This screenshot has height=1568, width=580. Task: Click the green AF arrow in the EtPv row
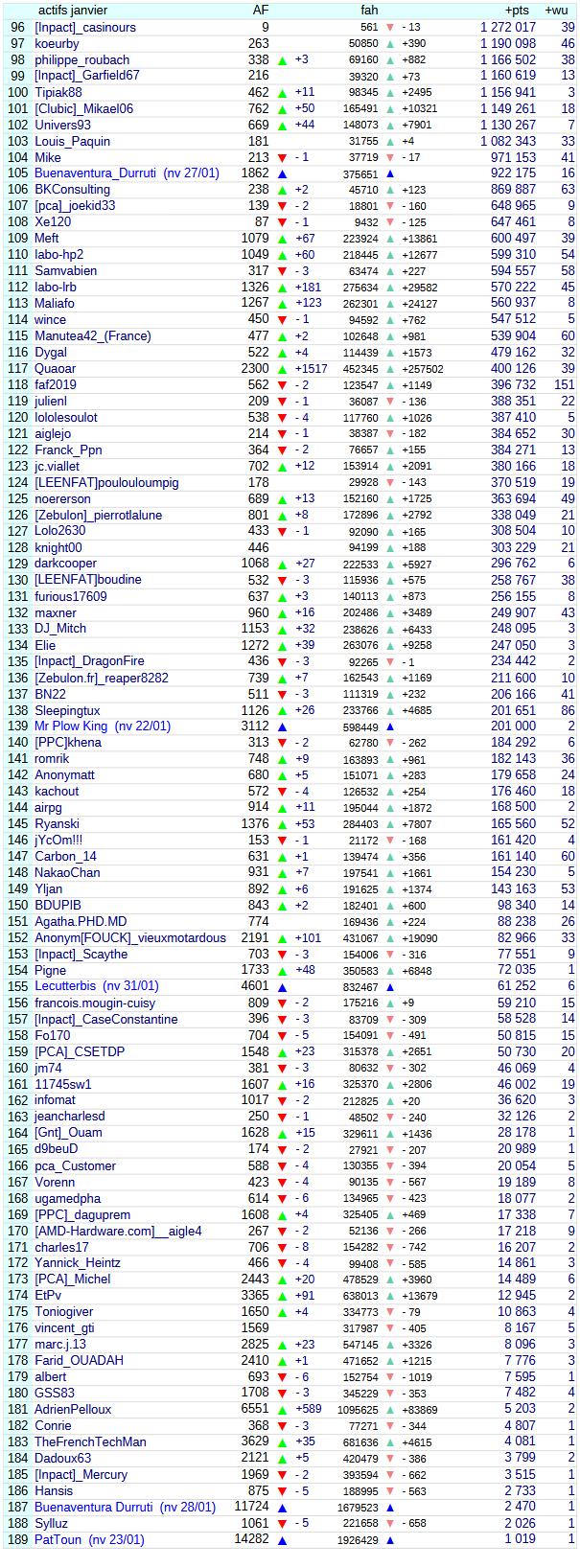pyautogui.click(x=282, y=1296)
